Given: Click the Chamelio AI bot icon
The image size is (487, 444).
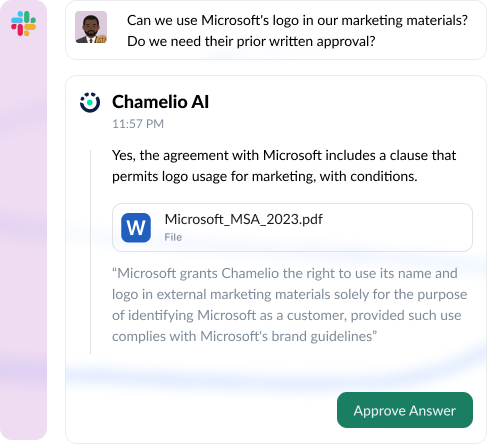Looking at the screenshot, I should click(x=90, y=102).
